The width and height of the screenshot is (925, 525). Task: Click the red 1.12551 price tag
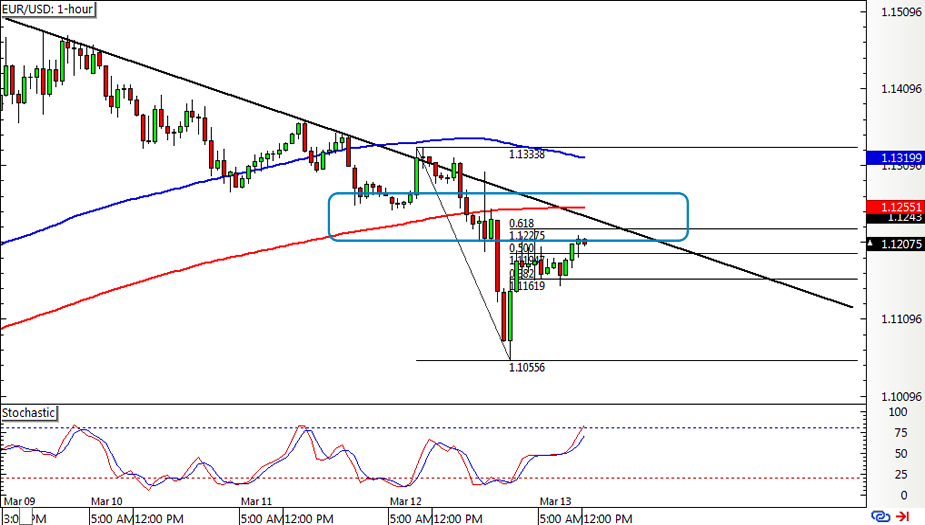pos(896,207)
